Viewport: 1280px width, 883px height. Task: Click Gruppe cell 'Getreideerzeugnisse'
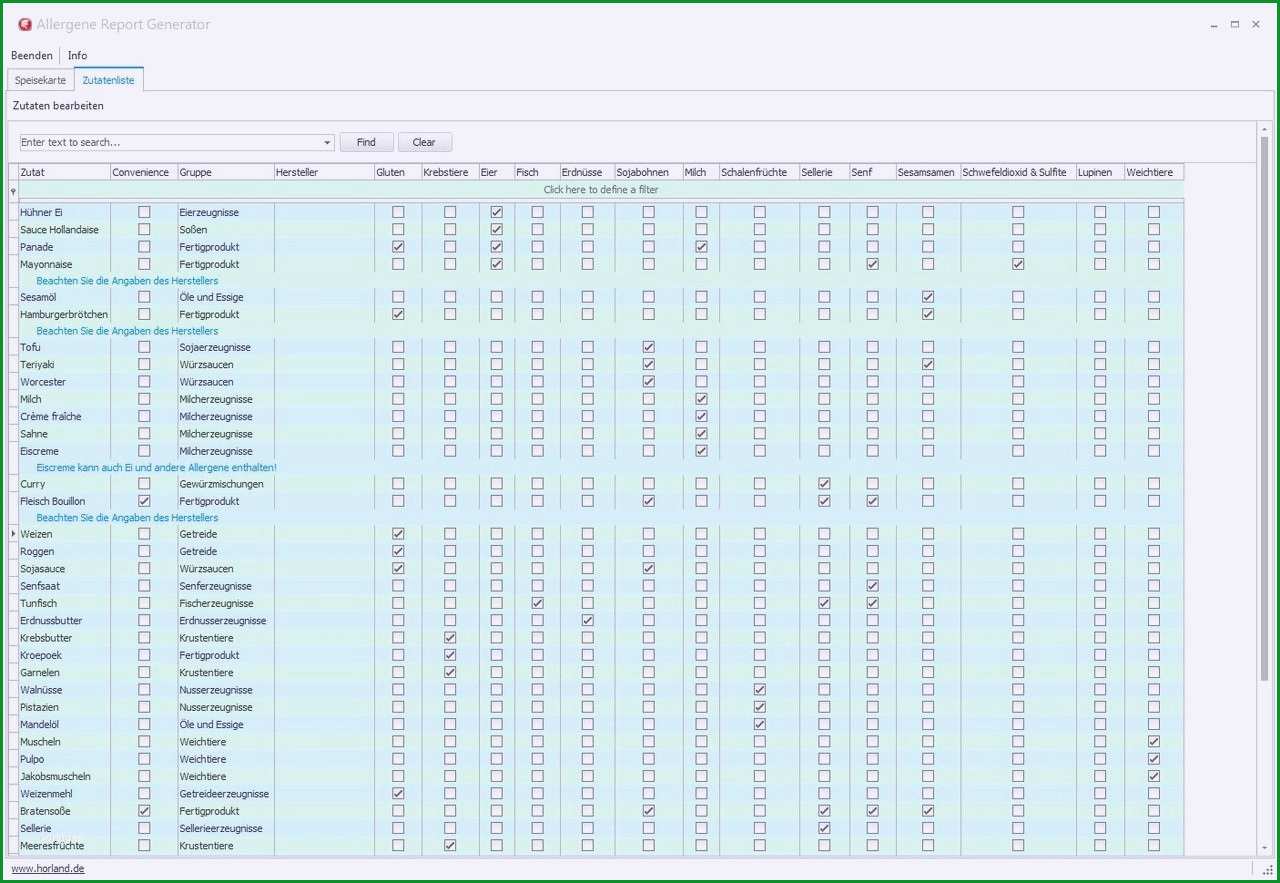(225, 794)
